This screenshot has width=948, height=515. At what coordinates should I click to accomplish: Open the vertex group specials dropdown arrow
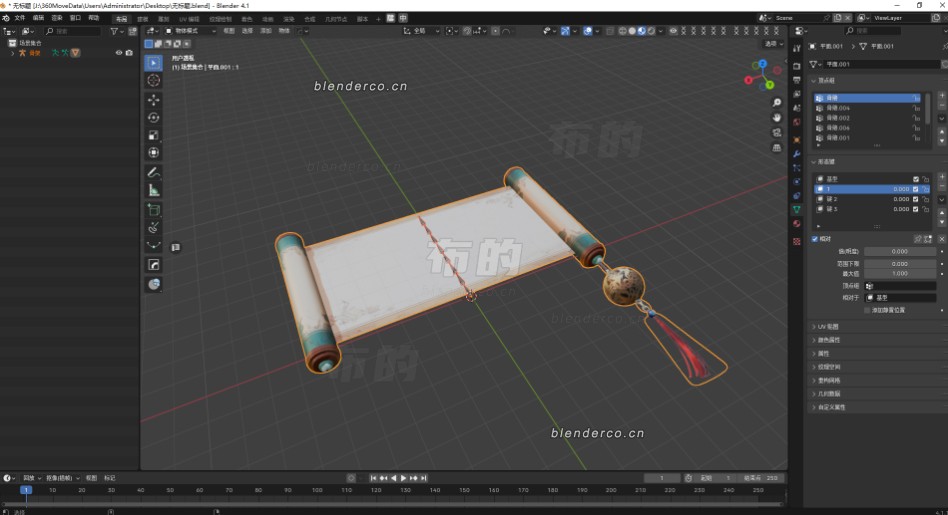[941, 118]
